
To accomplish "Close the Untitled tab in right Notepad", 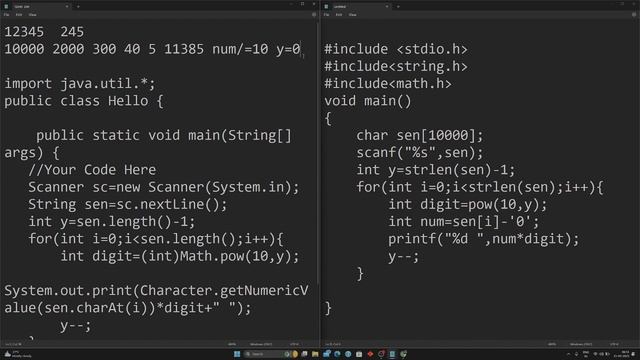I will coord(387,7).
